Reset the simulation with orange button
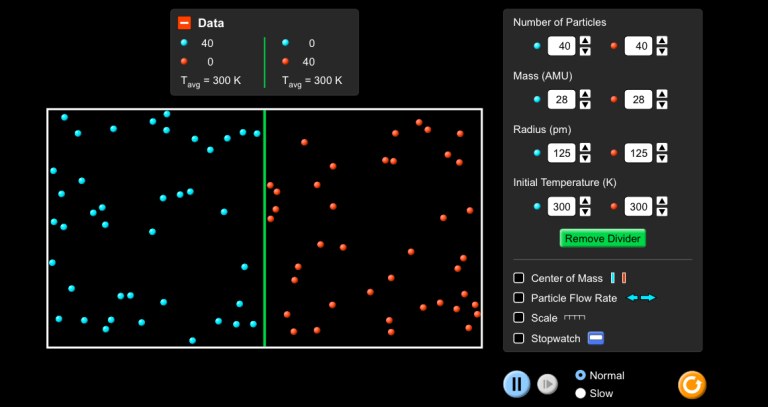 tap(692, 384)
